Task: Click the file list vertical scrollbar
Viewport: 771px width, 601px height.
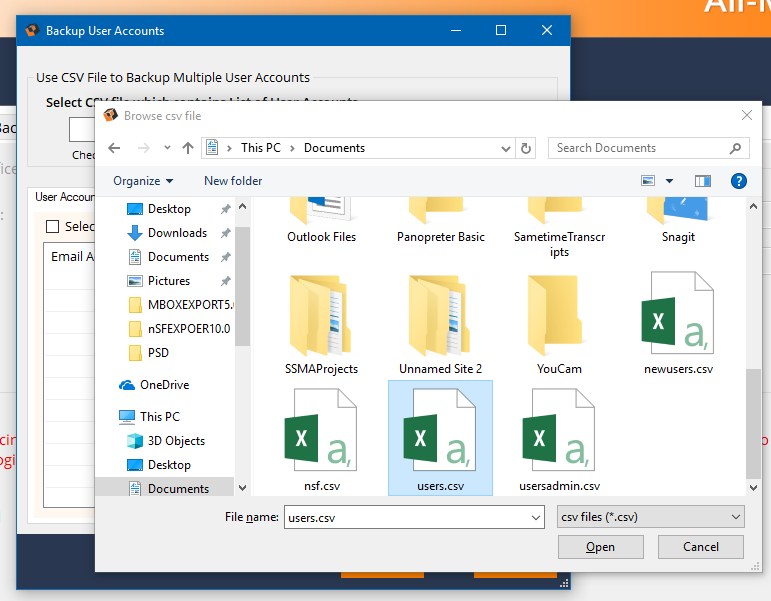Action: (753, 420)
